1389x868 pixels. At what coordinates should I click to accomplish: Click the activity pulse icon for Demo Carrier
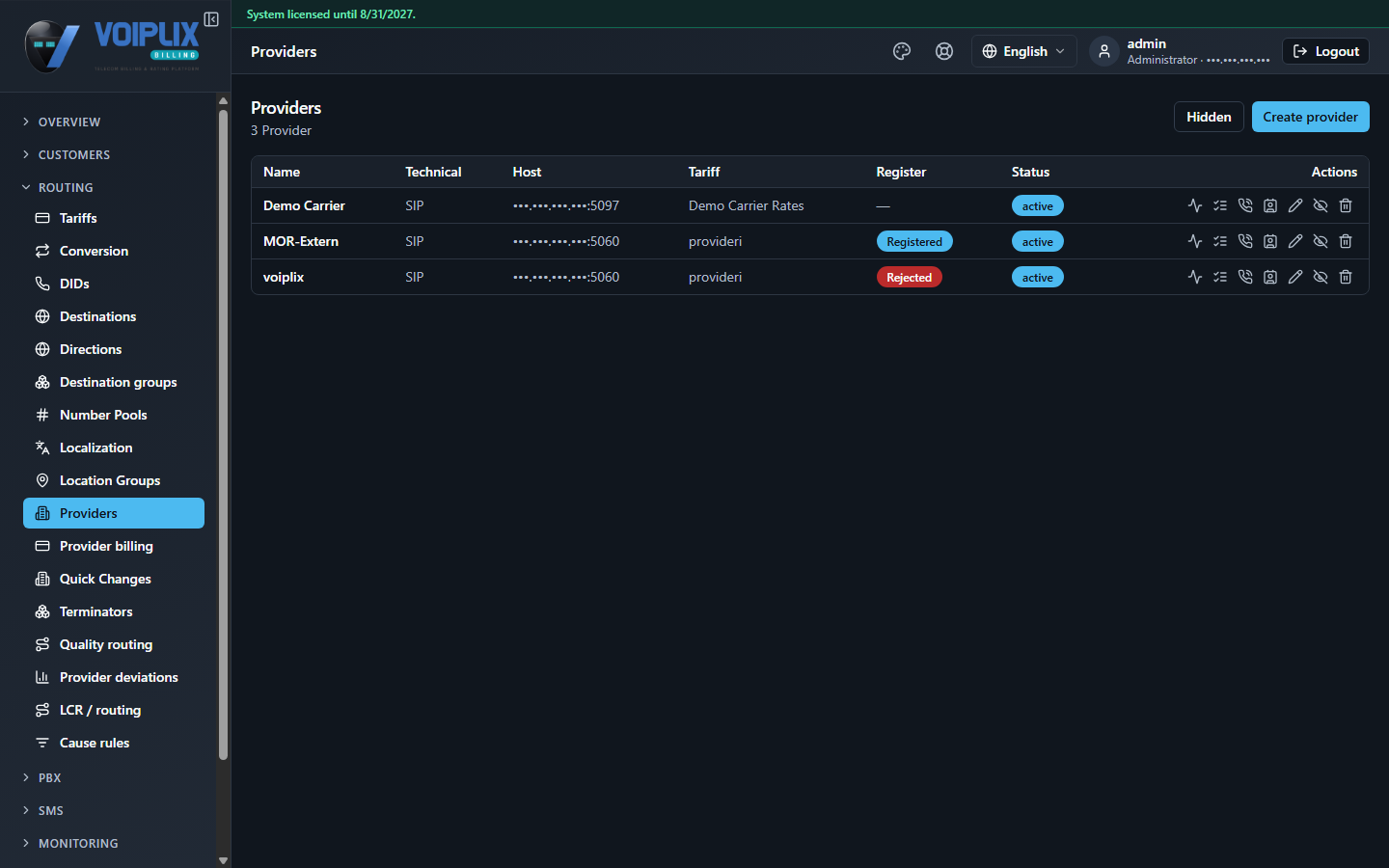click(x=1195, y=205)
